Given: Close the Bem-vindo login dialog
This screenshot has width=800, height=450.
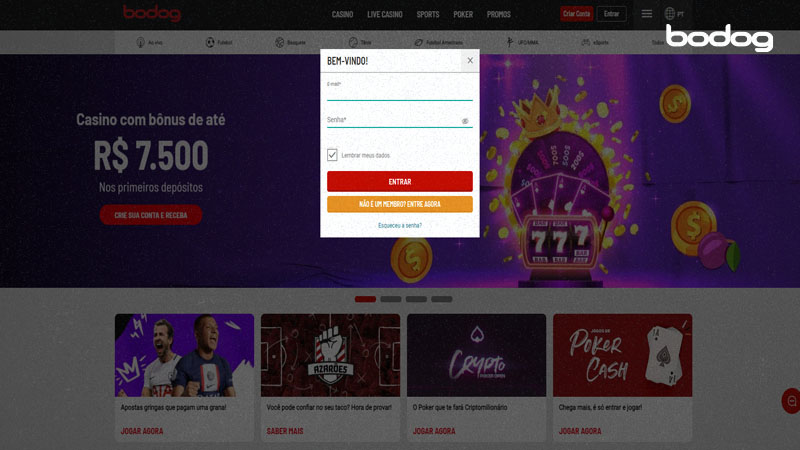Looking at the screenshot, I should coord(470,60).
